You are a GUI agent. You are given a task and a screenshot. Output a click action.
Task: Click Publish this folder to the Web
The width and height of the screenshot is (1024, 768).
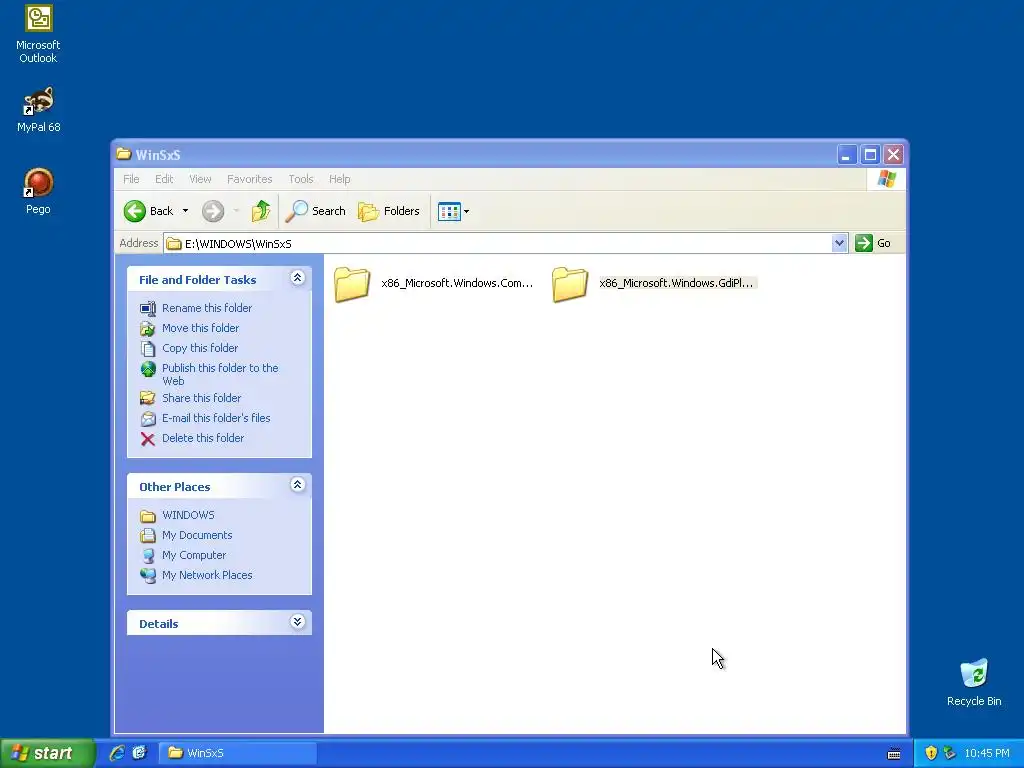[x=220, y=374]
